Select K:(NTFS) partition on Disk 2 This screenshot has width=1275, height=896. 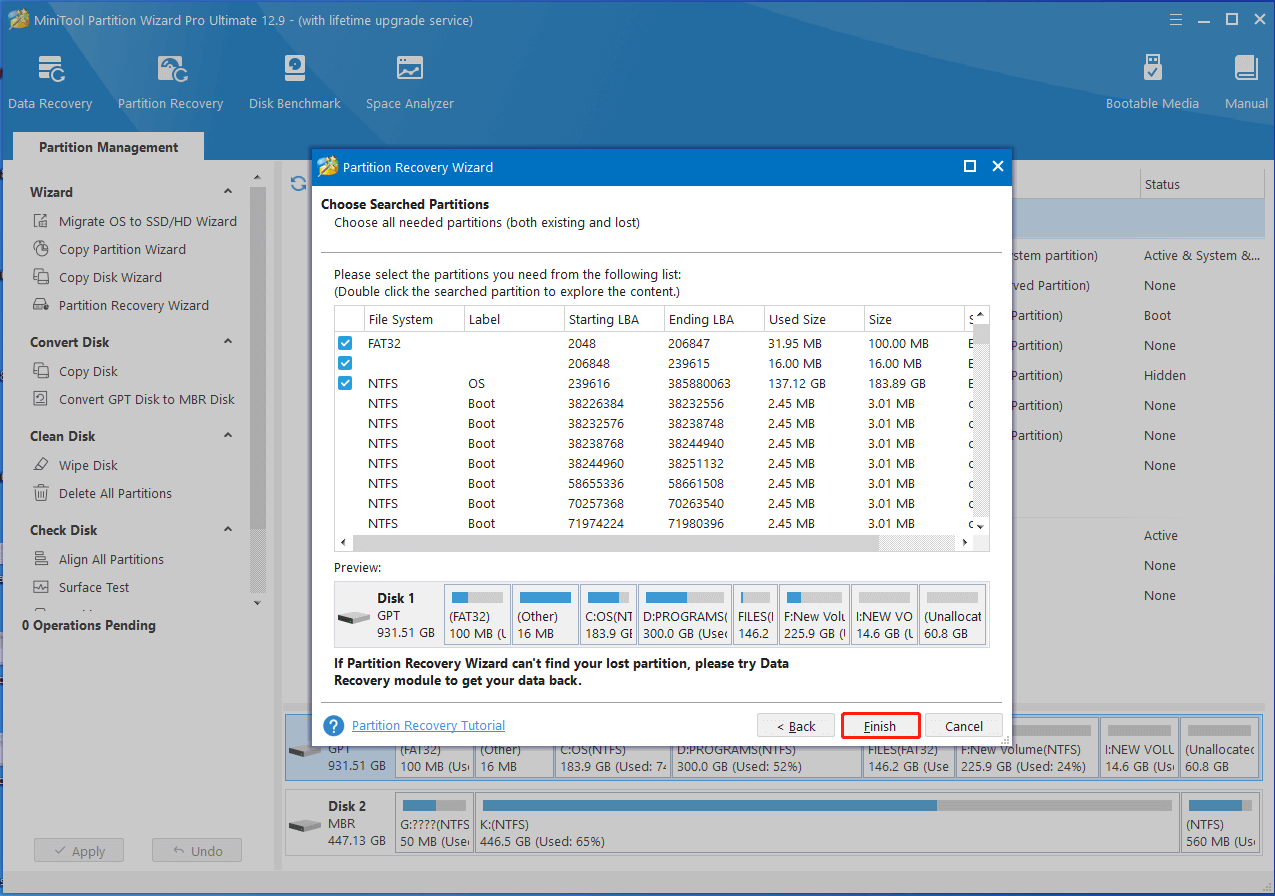827,824
